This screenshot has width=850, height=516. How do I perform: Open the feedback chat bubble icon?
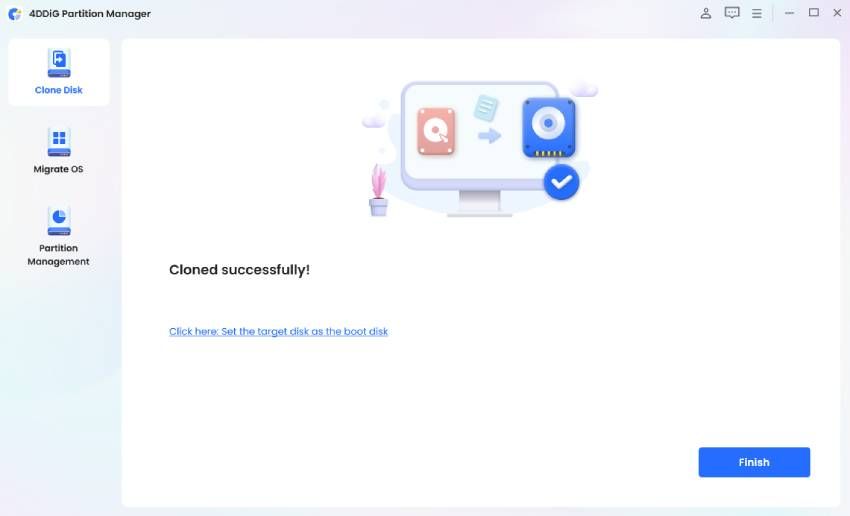click(732, 13)
